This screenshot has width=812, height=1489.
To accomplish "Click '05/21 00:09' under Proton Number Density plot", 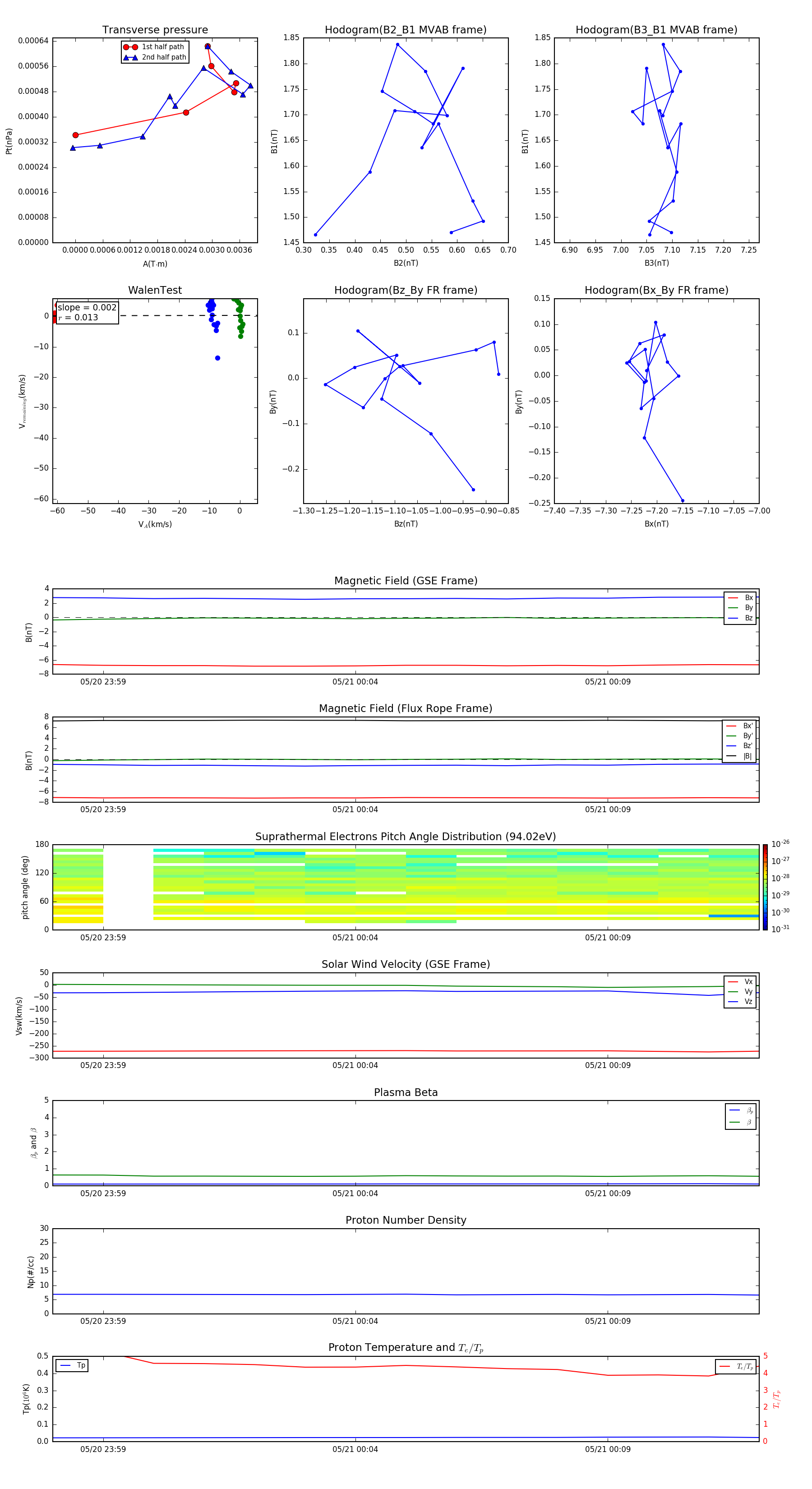I will click(x=607, y=1321).
